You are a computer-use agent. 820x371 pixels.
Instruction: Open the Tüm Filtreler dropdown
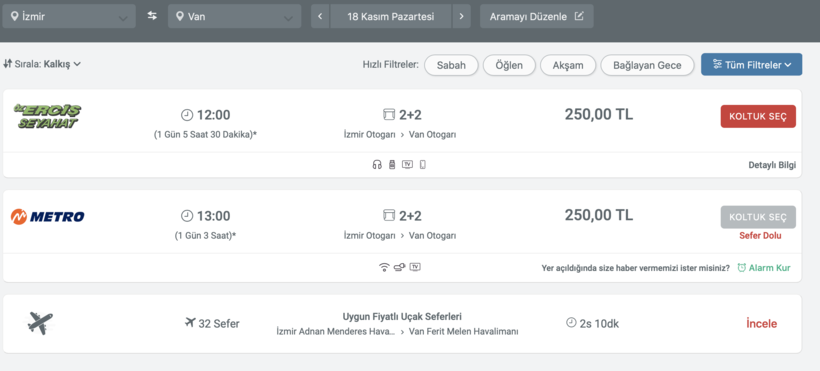[751, 65]
